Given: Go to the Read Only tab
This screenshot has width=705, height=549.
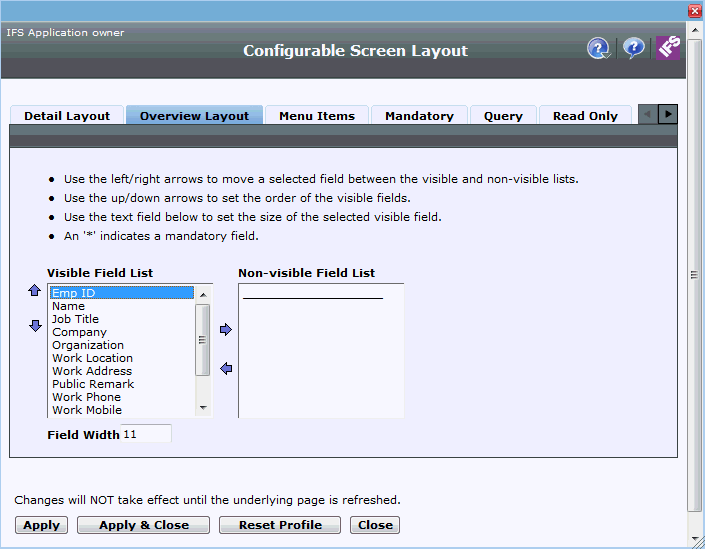Looking at the screenshot, I should 585,116.
